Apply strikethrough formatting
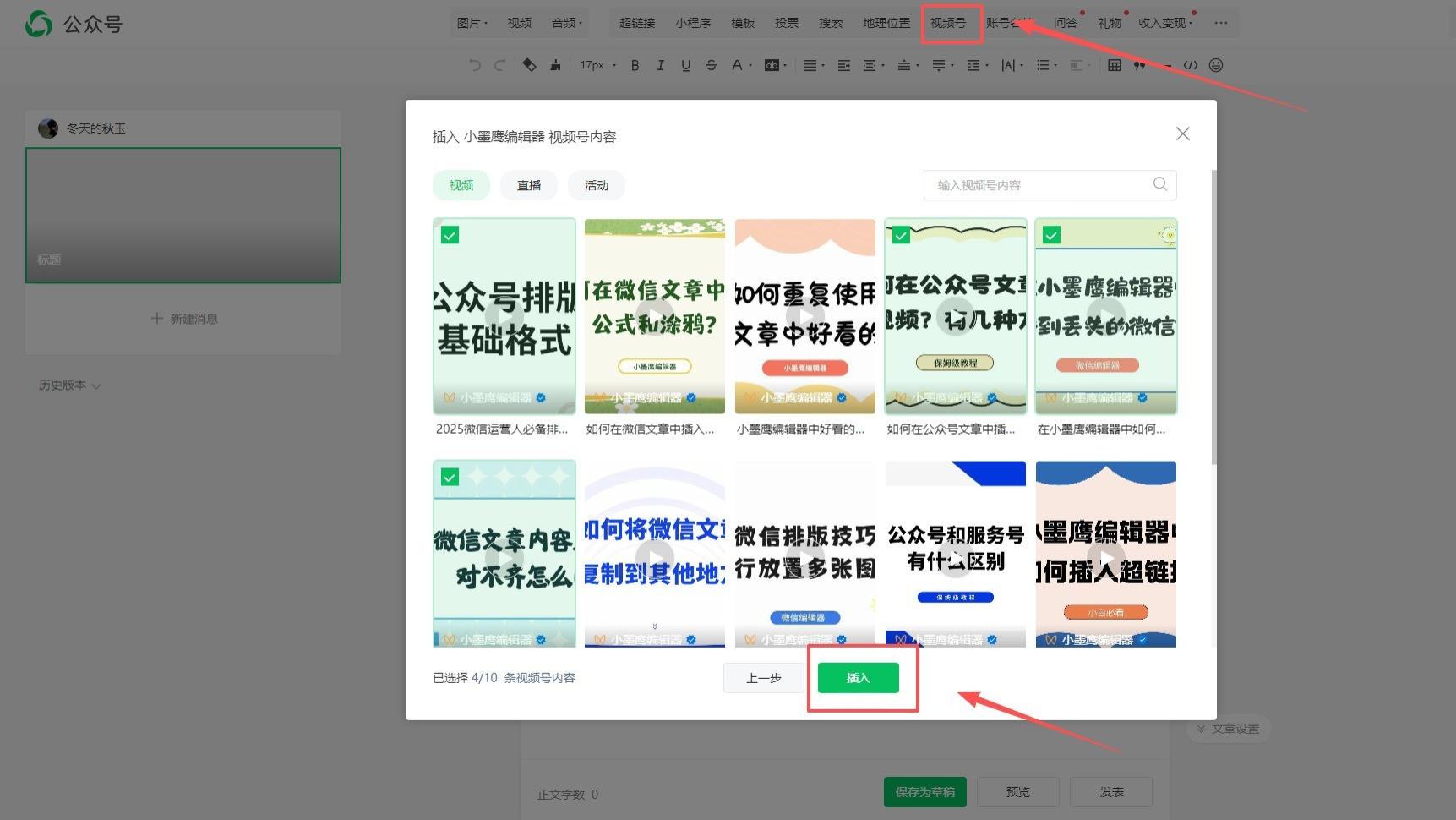 [x=712, y=65]
